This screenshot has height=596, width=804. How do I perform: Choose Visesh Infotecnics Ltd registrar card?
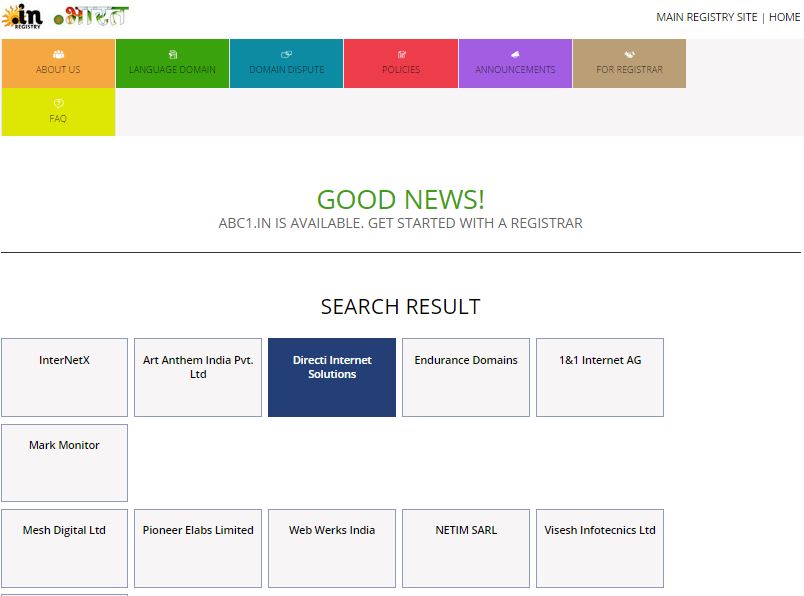[x=600, y=548]
